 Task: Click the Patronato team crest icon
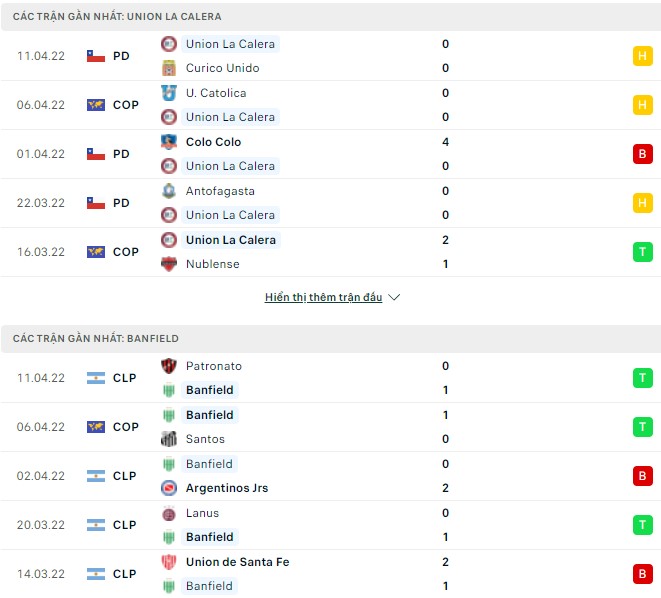(x=169, y=366)
